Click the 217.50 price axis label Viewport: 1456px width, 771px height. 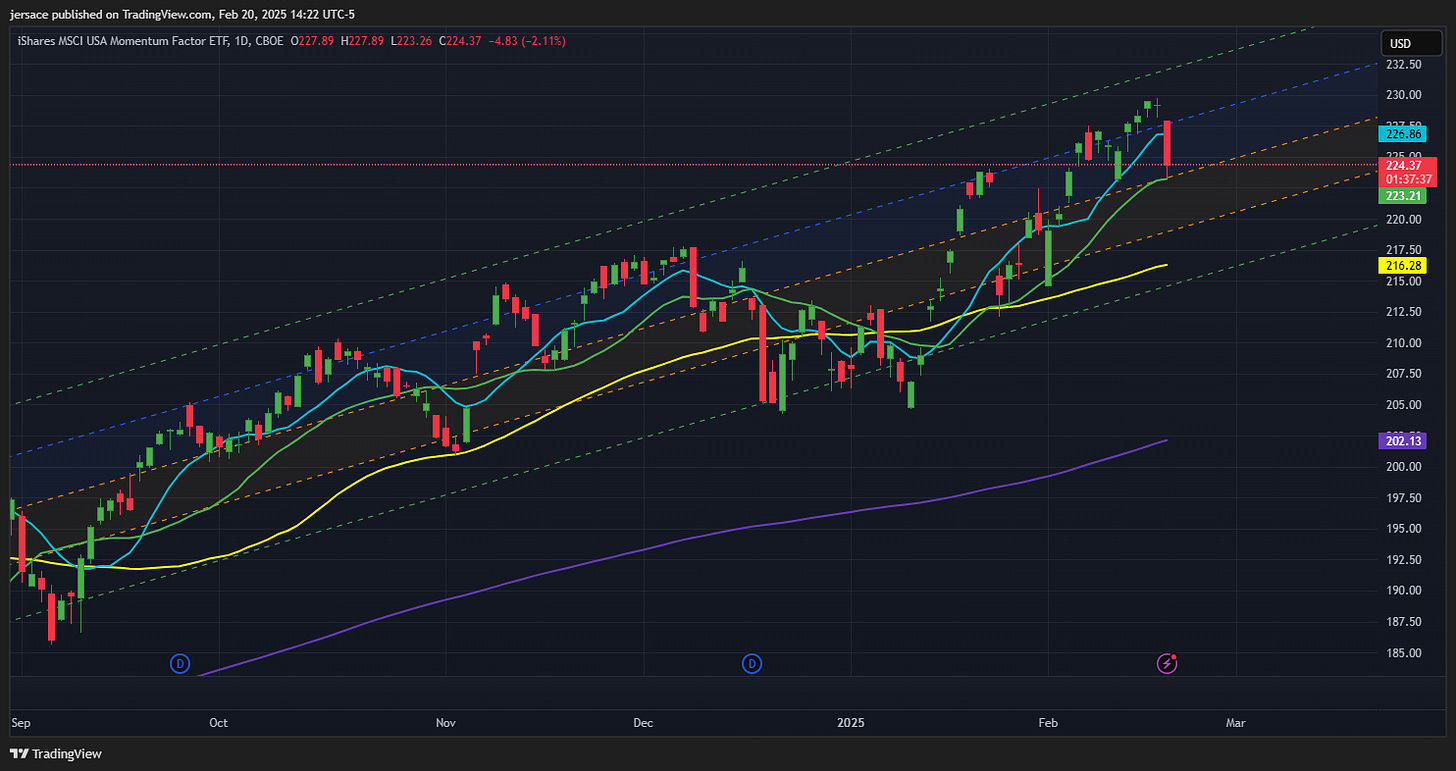click(x=1404, y=251)
